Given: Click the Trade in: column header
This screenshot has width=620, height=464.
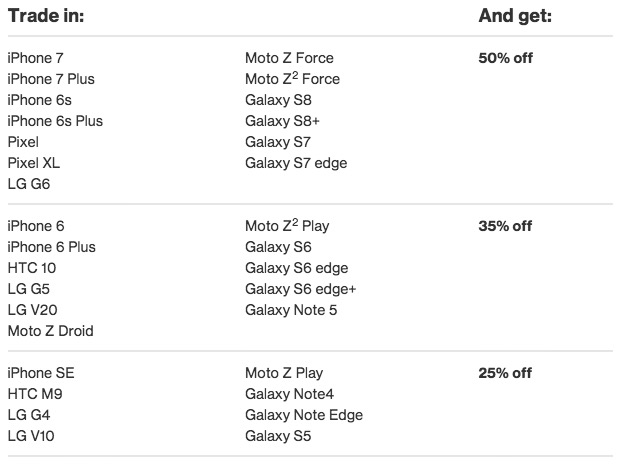Looking at the screenshot, I should 46,17.
